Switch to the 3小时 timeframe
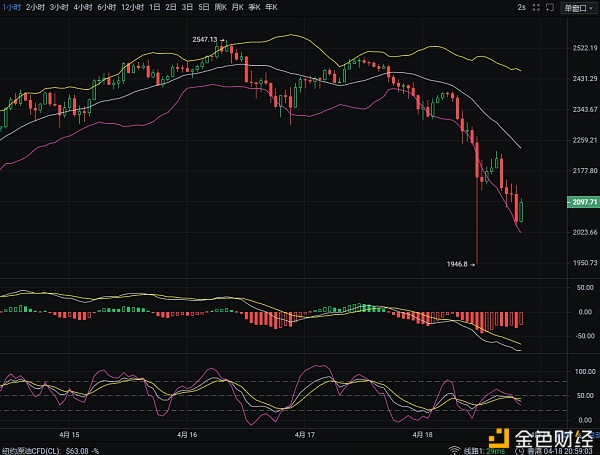Screen dimensions: 600x455 (x=59, y=7)
